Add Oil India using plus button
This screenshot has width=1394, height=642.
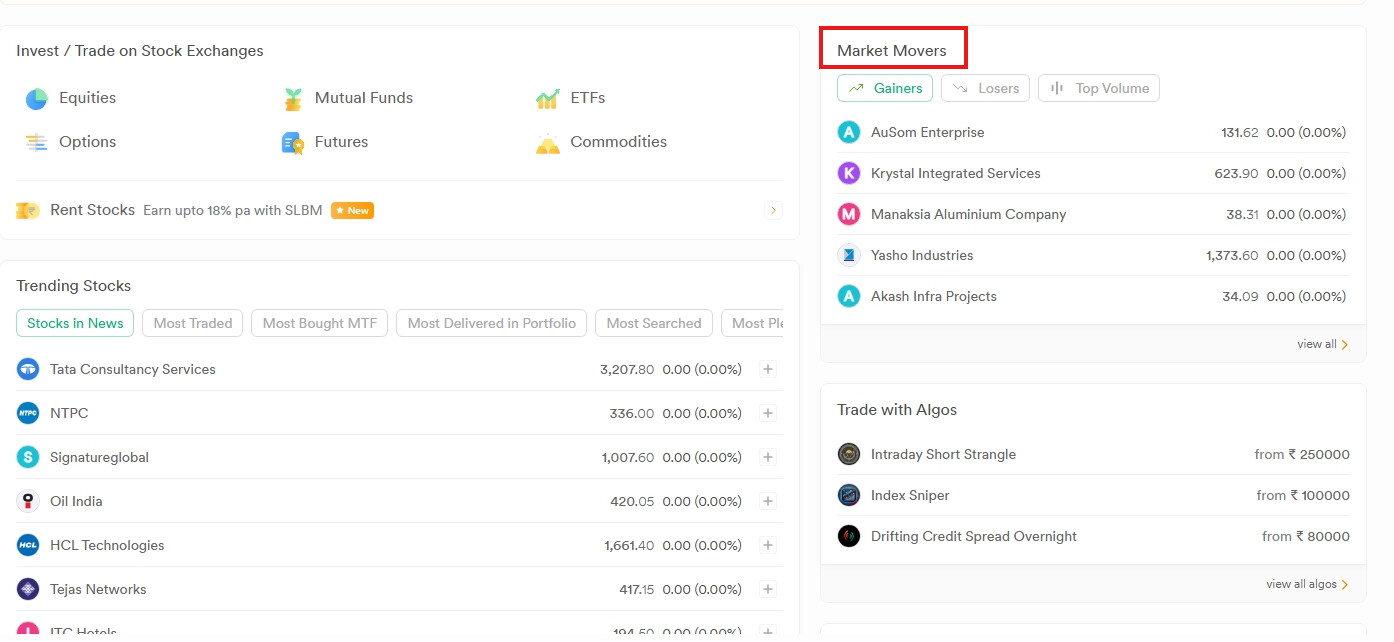[768, 502]
